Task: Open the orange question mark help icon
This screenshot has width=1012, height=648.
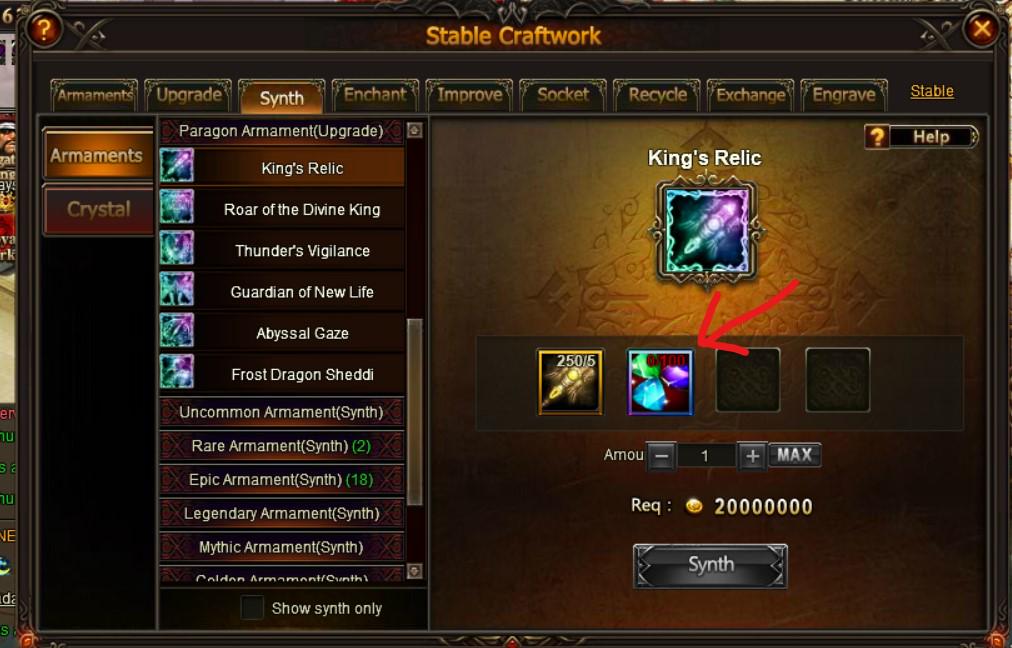Action: pyautogui.click(x=43, y=29)
